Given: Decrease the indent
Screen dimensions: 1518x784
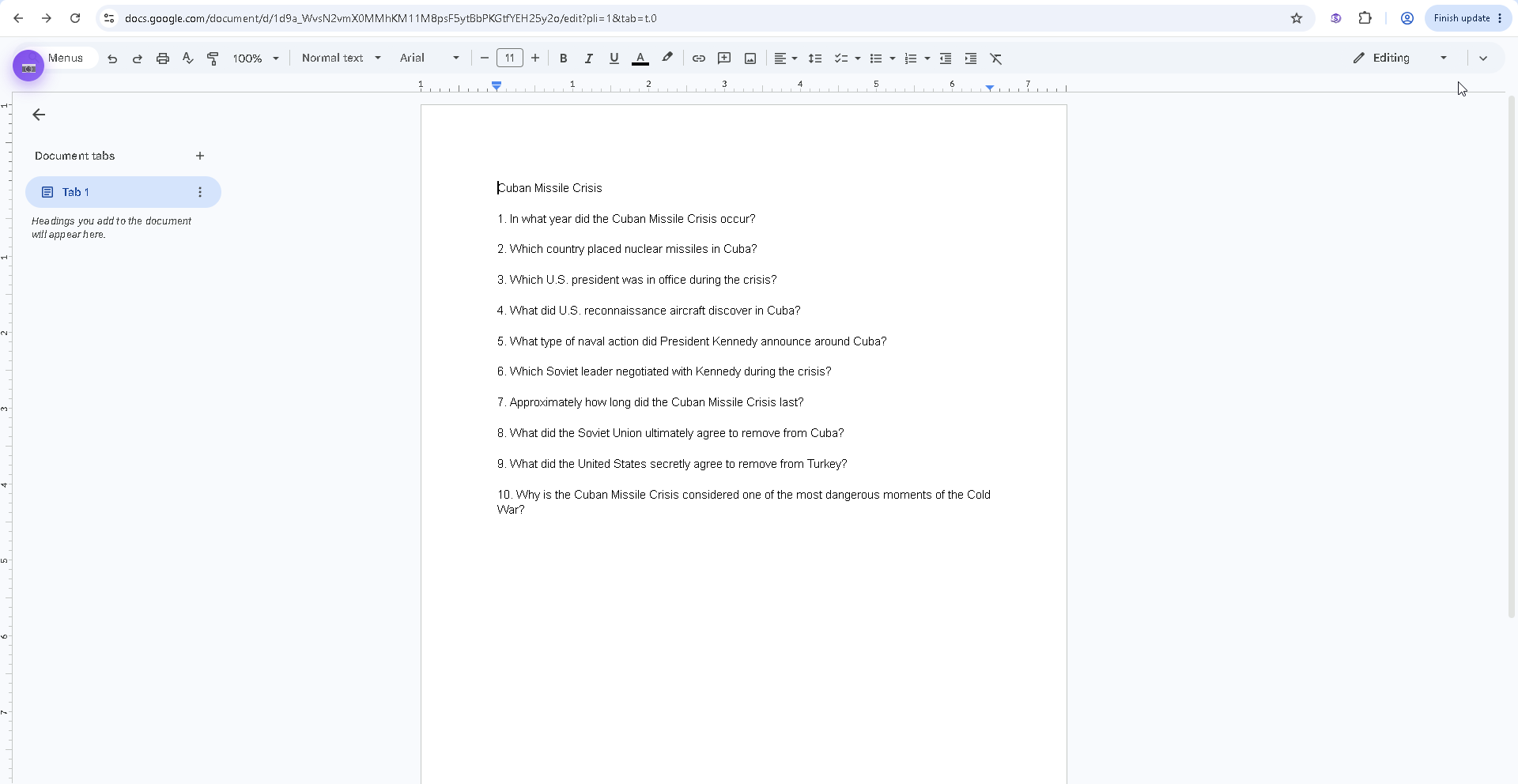Looking at the screenshot, I should [946, 58].
